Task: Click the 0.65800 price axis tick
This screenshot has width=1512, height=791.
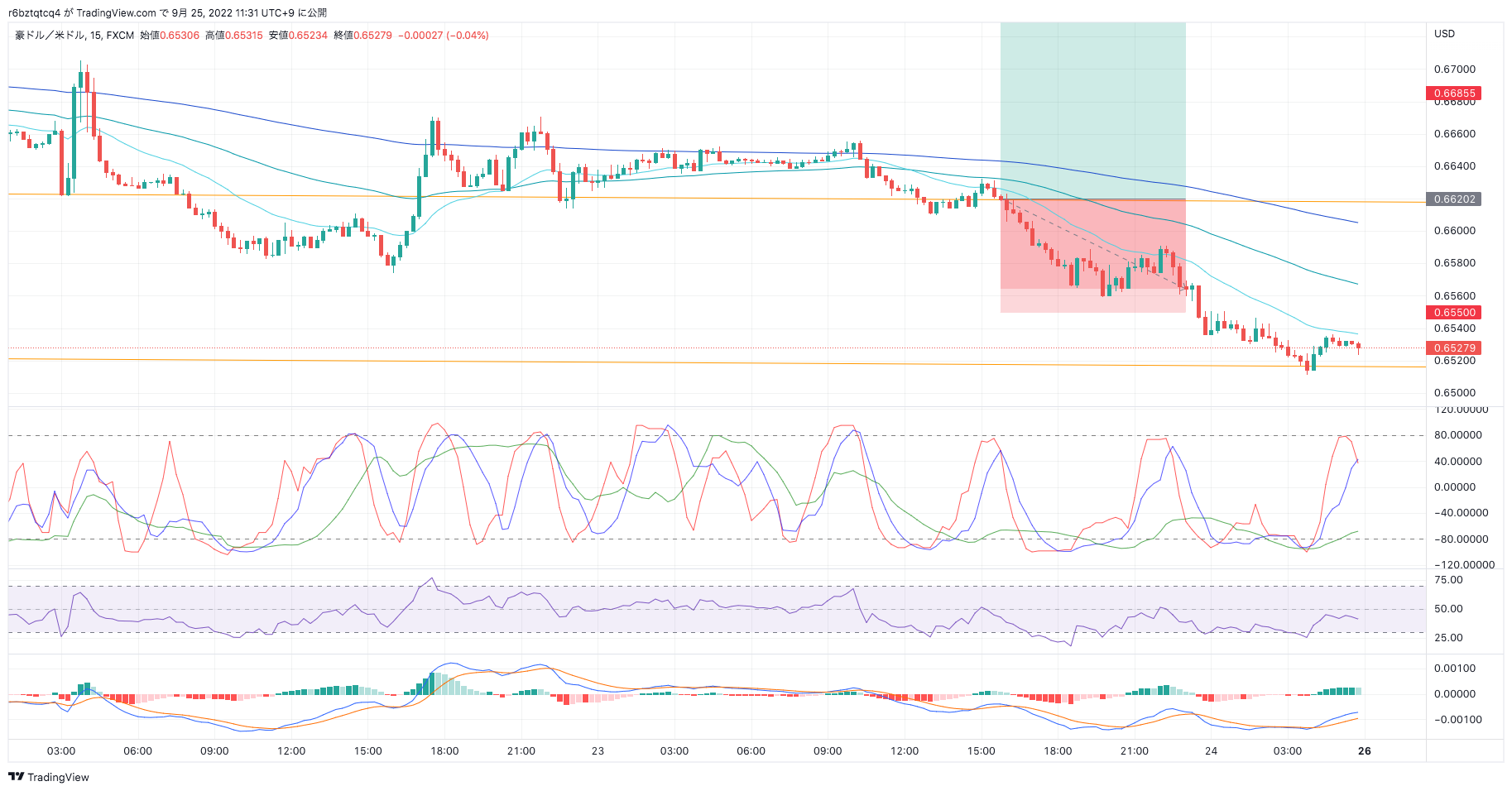Action: [1454, 263]
